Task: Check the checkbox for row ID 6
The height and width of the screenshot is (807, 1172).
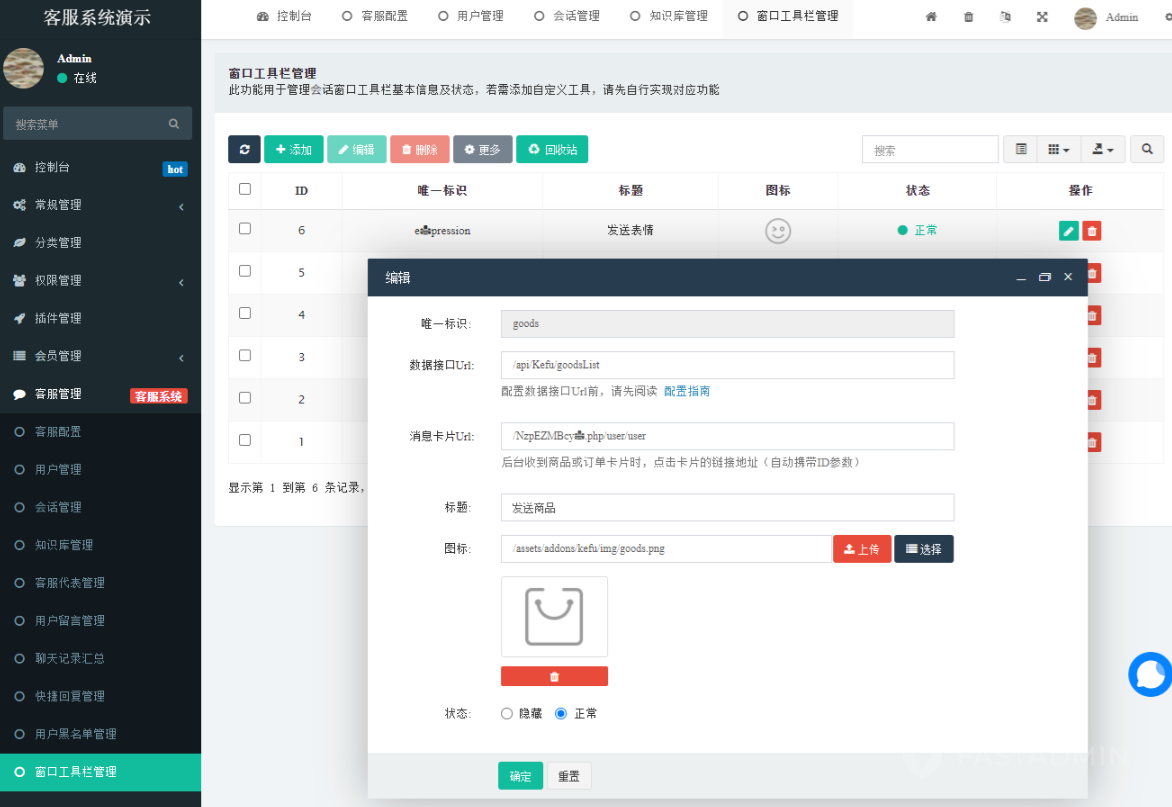Action: point(245,229)
